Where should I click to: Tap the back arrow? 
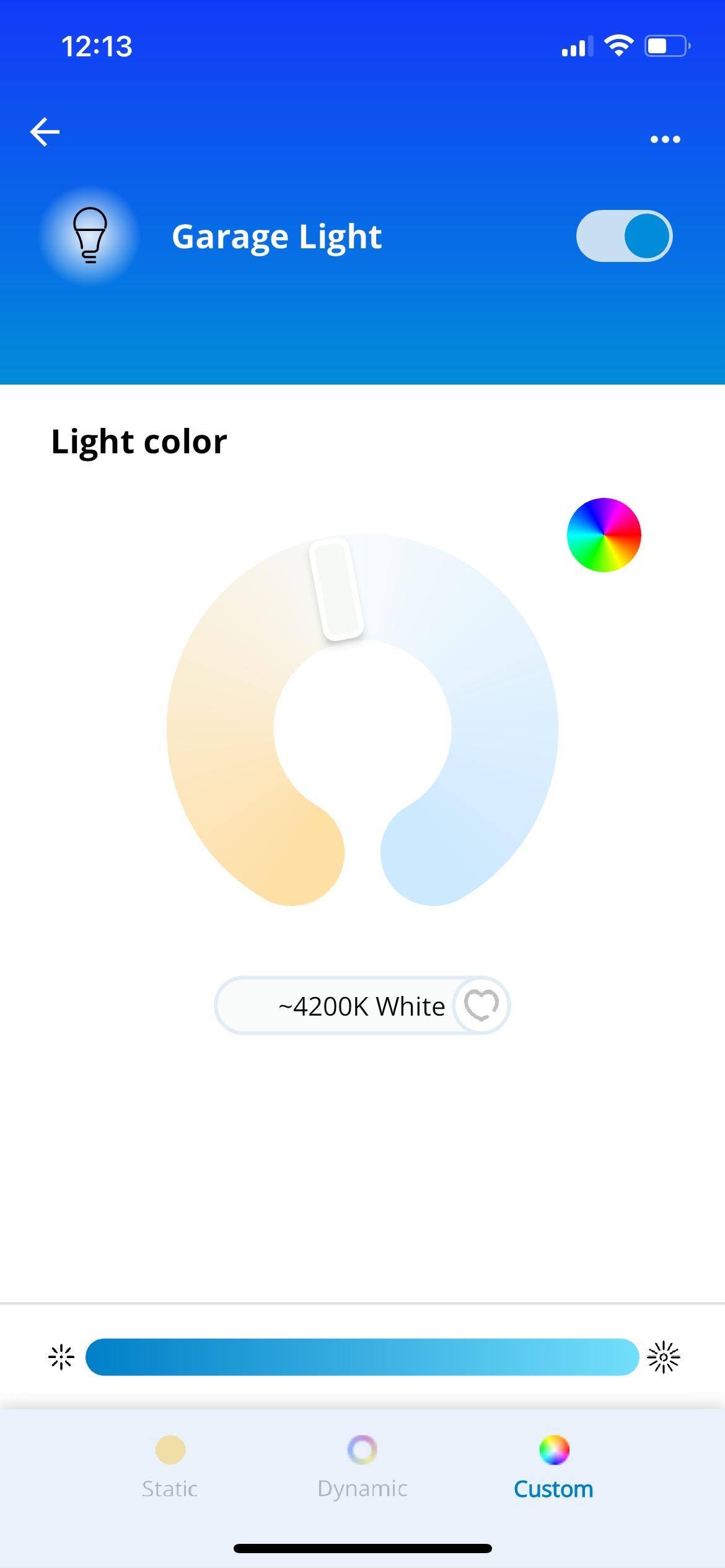[45, 132]
